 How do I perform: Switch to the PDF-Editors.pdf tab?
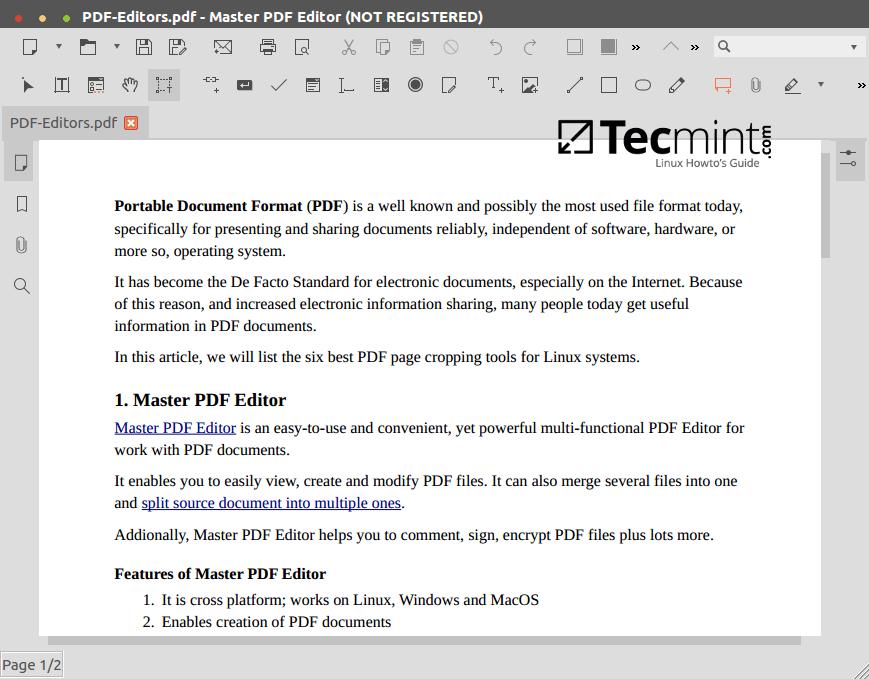click(65, 122)
